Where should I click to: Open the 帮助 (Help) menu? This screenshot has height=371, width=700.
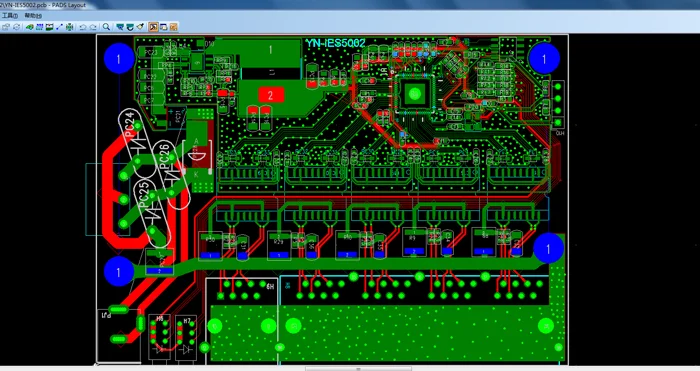click(33, 16)
